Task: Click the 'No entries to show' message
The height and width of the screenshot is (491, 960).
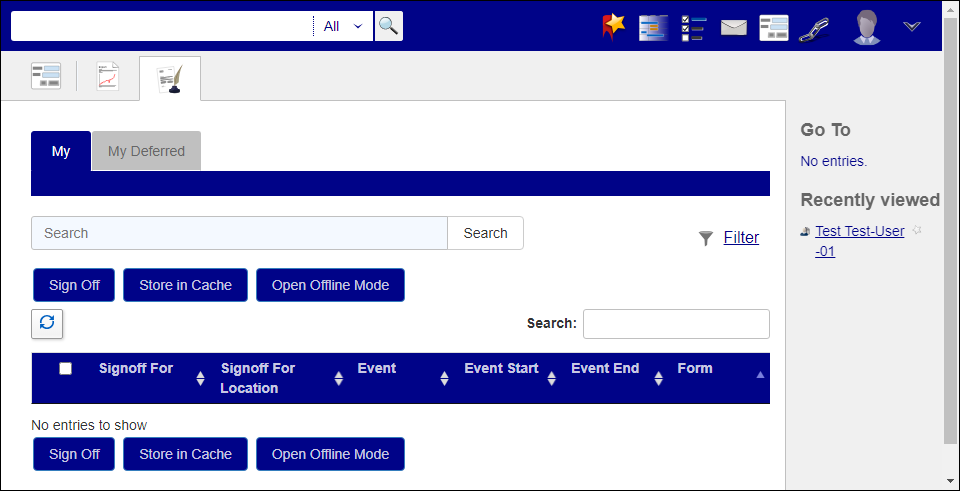Action: tap(89, 425)
